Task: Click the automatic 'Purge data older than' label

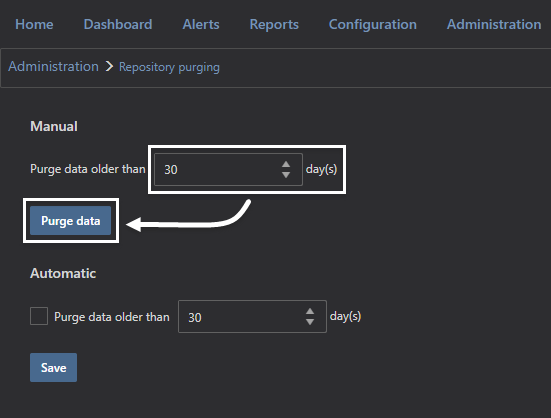Action: (112, 317)
